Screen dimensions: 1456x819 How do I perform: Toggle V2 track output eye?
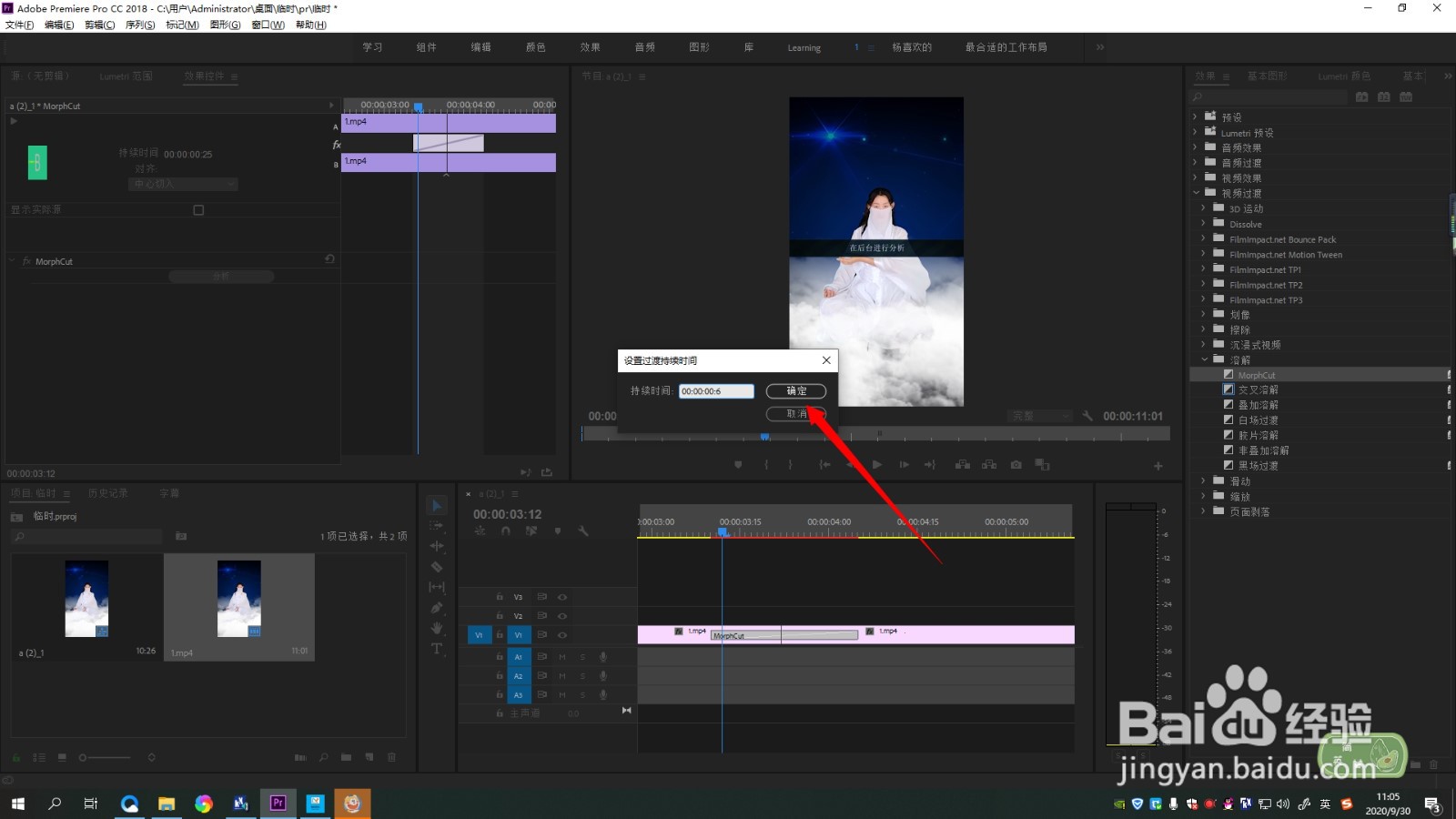pyautogui.click(x=562, y=616)
